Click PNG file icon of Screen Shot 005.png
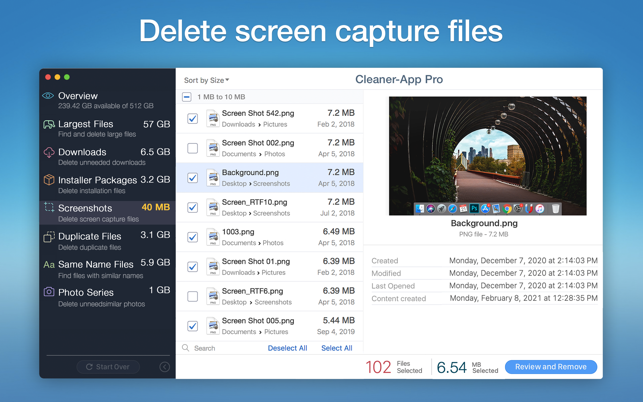The image size is (643, 402). 212,326
